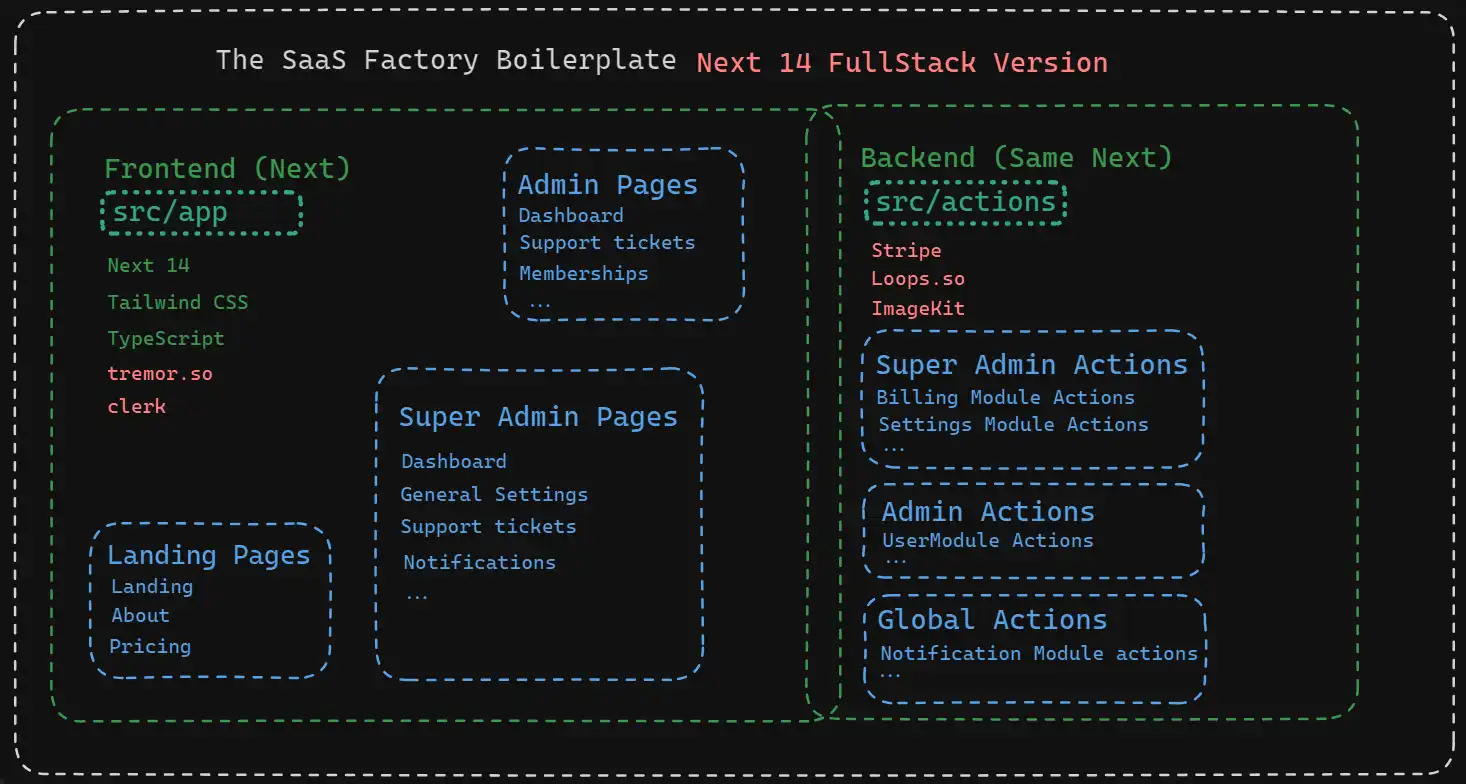Click the red 'tremor.so' label

pyautogui.click(x=160, y=374)
